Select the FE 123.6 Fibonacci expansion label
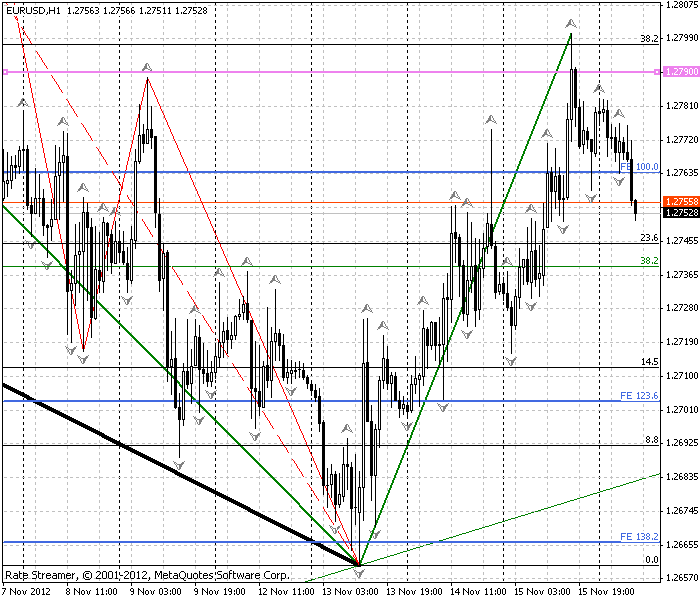Screen dimensions: 700x600 [x=639, y=396]
